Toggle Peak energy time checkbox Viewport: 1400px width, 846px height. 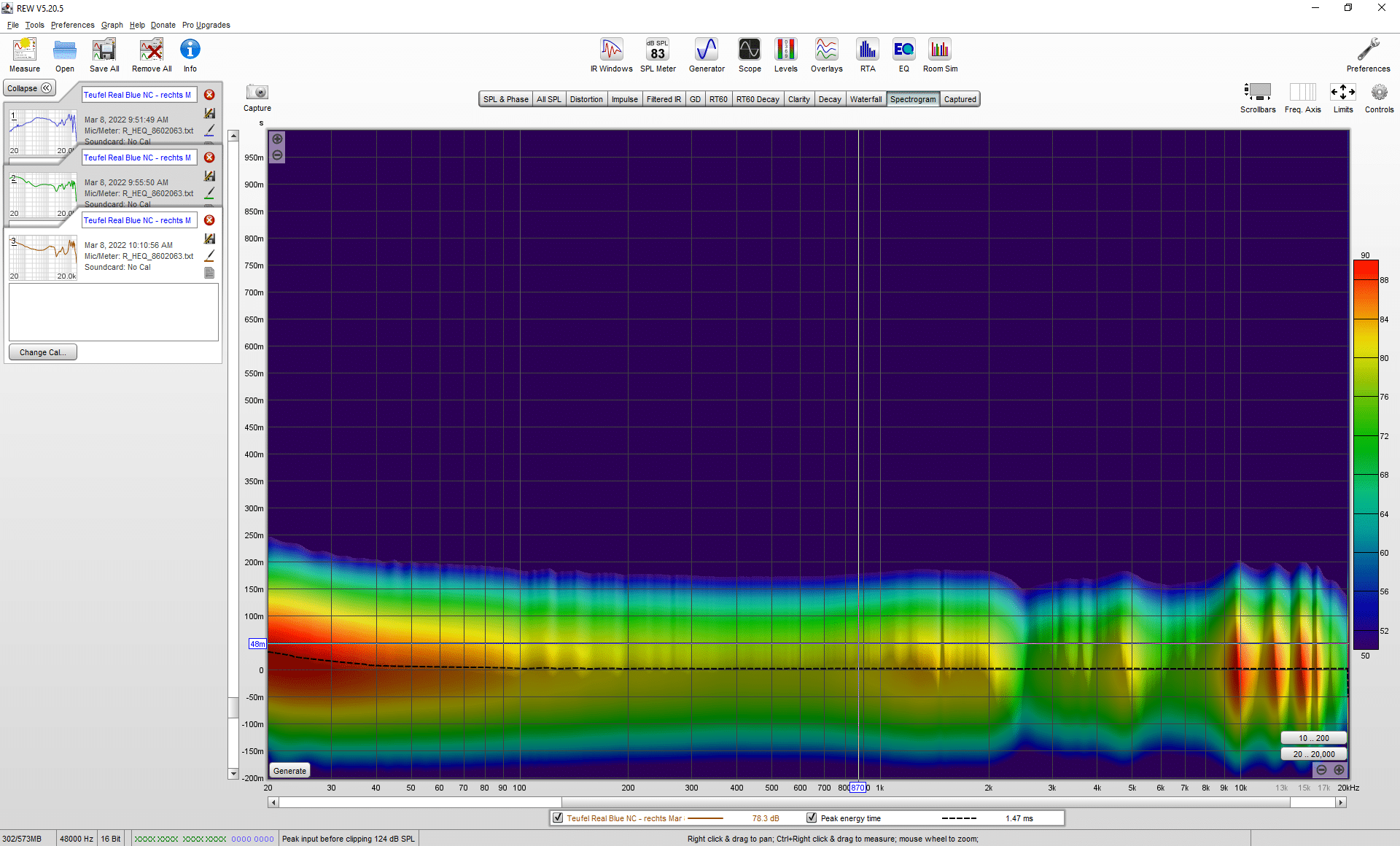tap(812, 818)
